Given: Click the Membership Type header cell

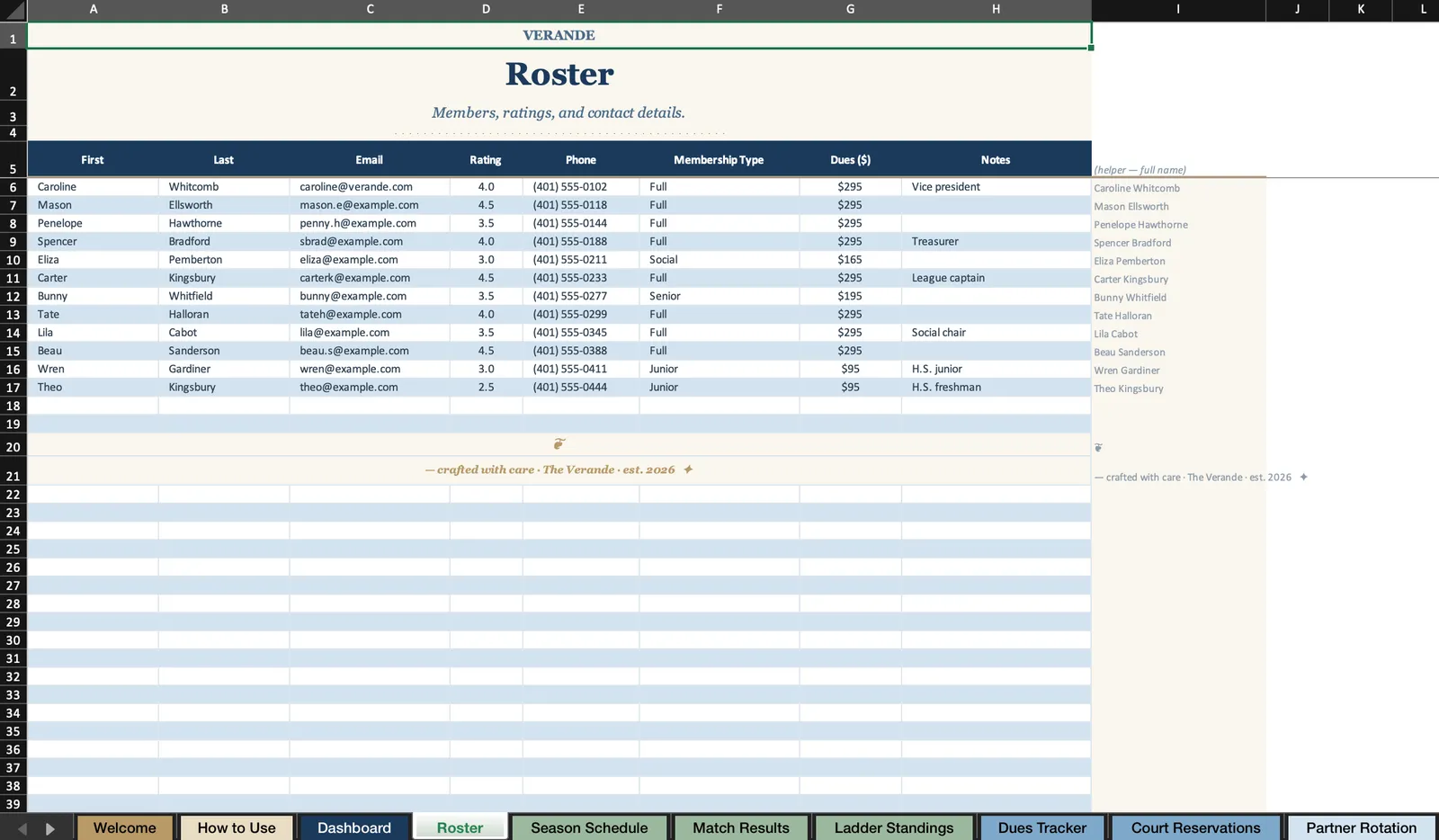Looking at the screenshot, I should (x=719, y=160).
